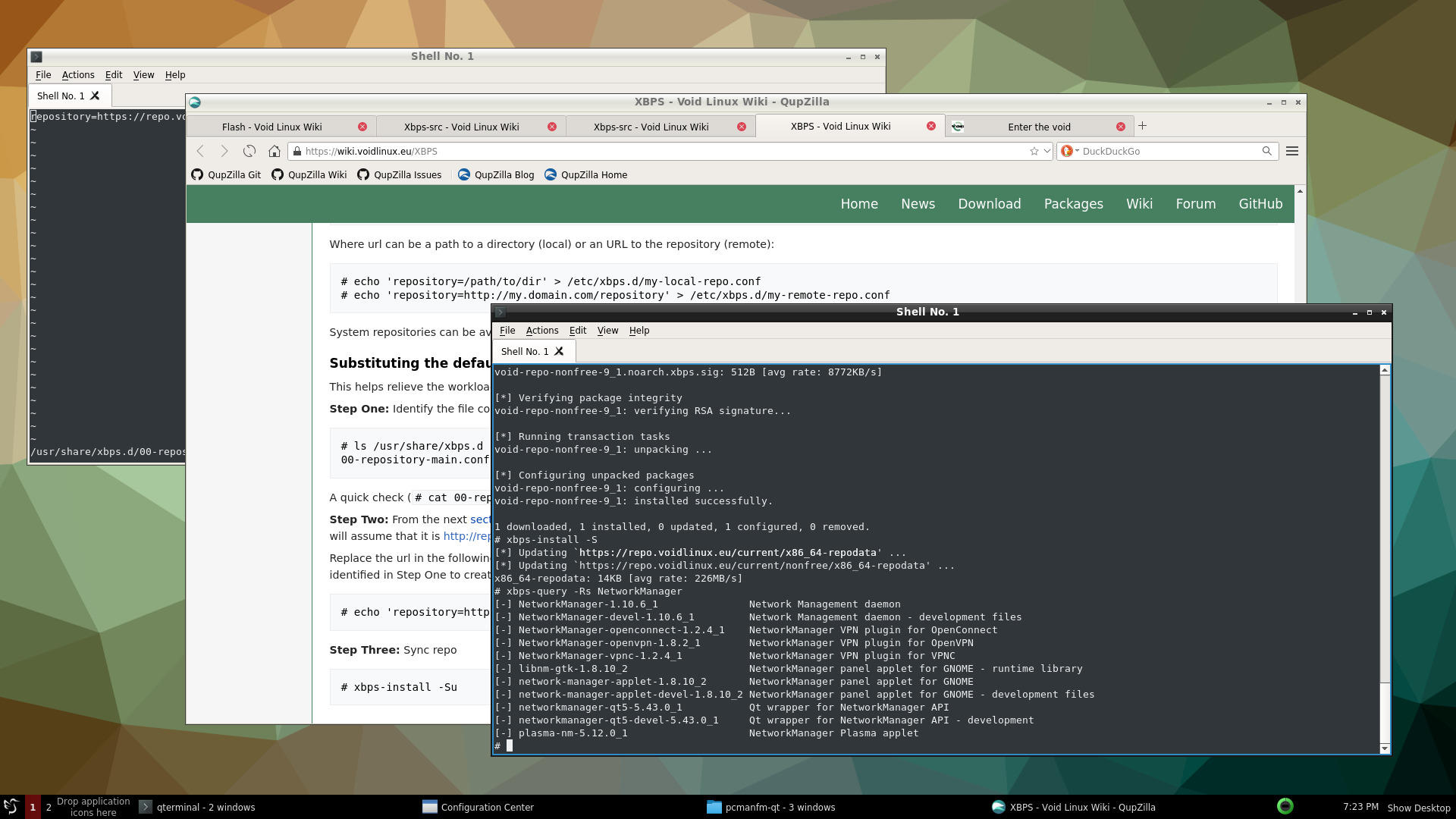This screenshot has width=1456, height=819.
Task: Open the Forum navbar link
Action: (1195, 204)
